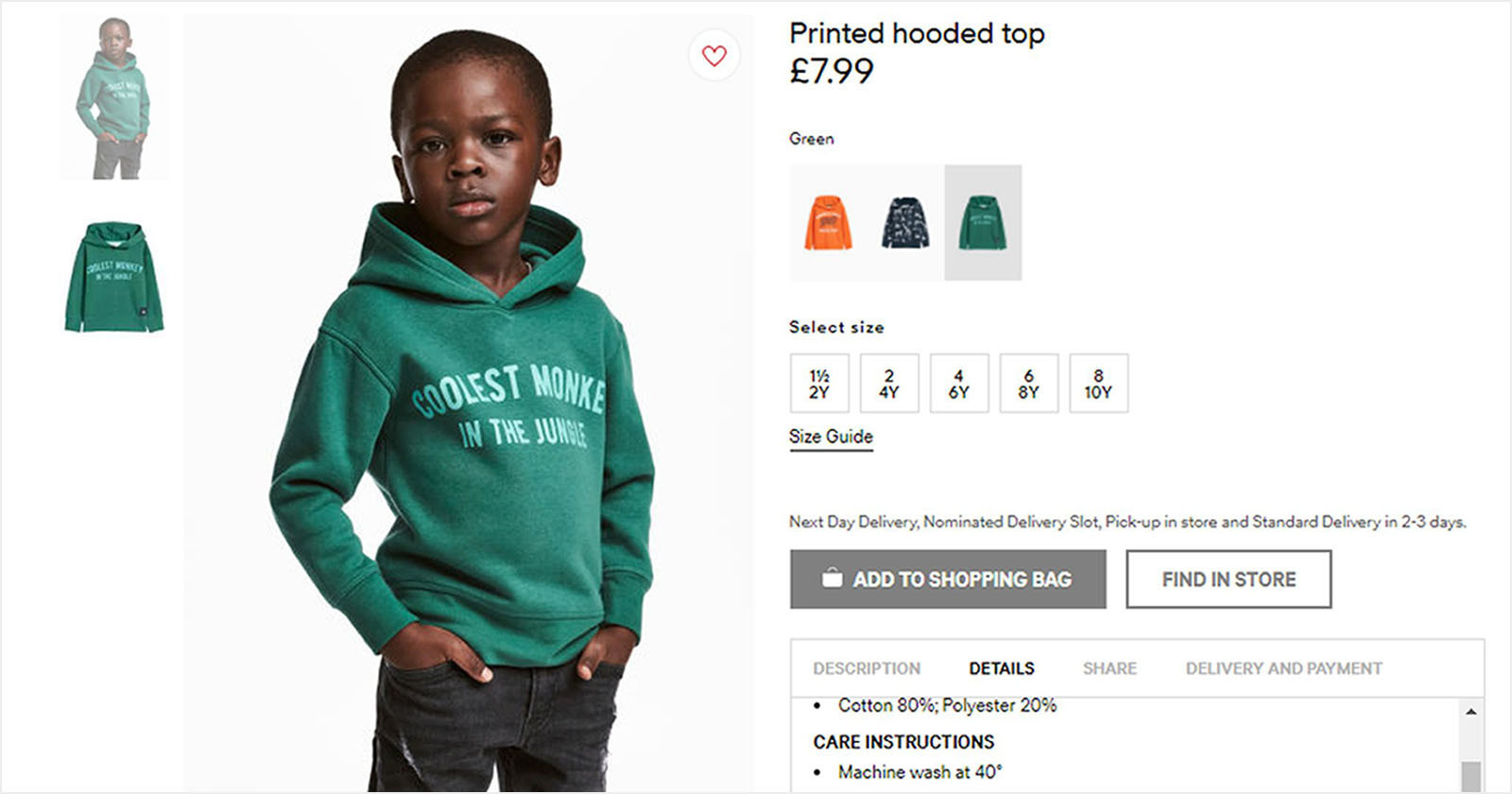Click the shopping bag icon
This screenshot has width=1512, height=794.
tap(832, 578)
